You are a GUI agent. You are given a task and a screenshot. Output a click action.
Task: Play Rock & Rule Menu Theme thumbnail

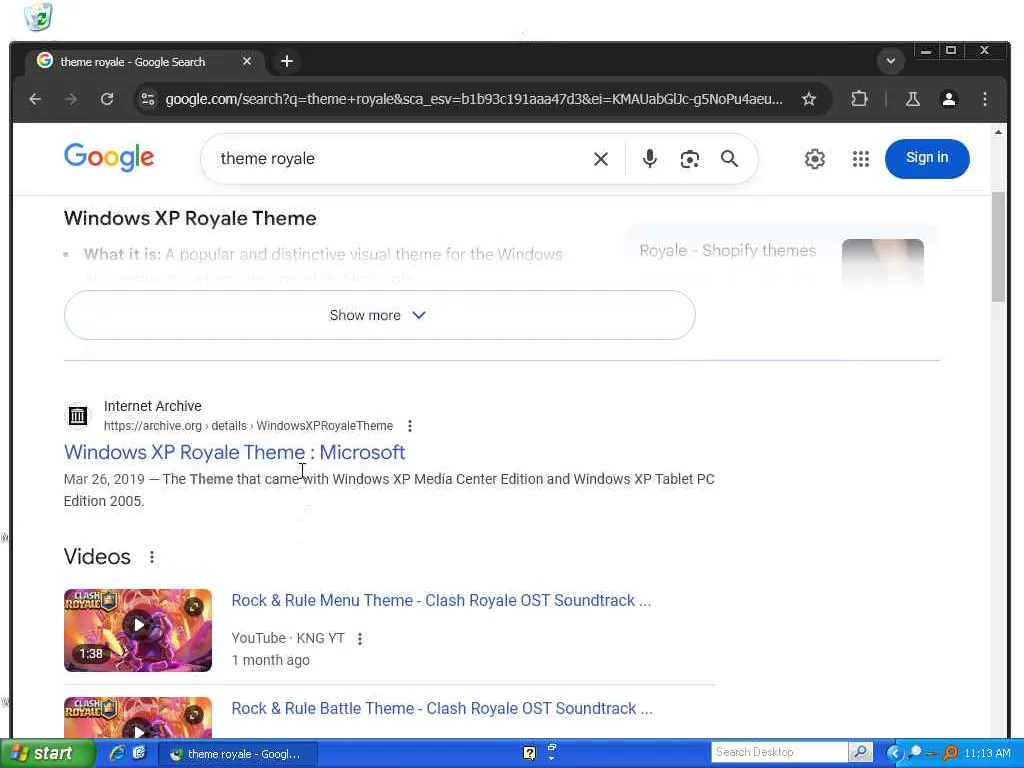[x=138, y=630]
